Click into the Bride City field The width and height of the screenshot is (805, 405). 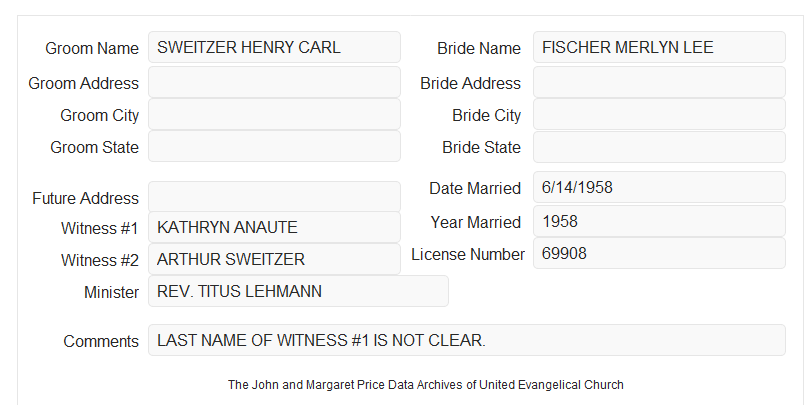pyautogui.click(x=659, y=114)
